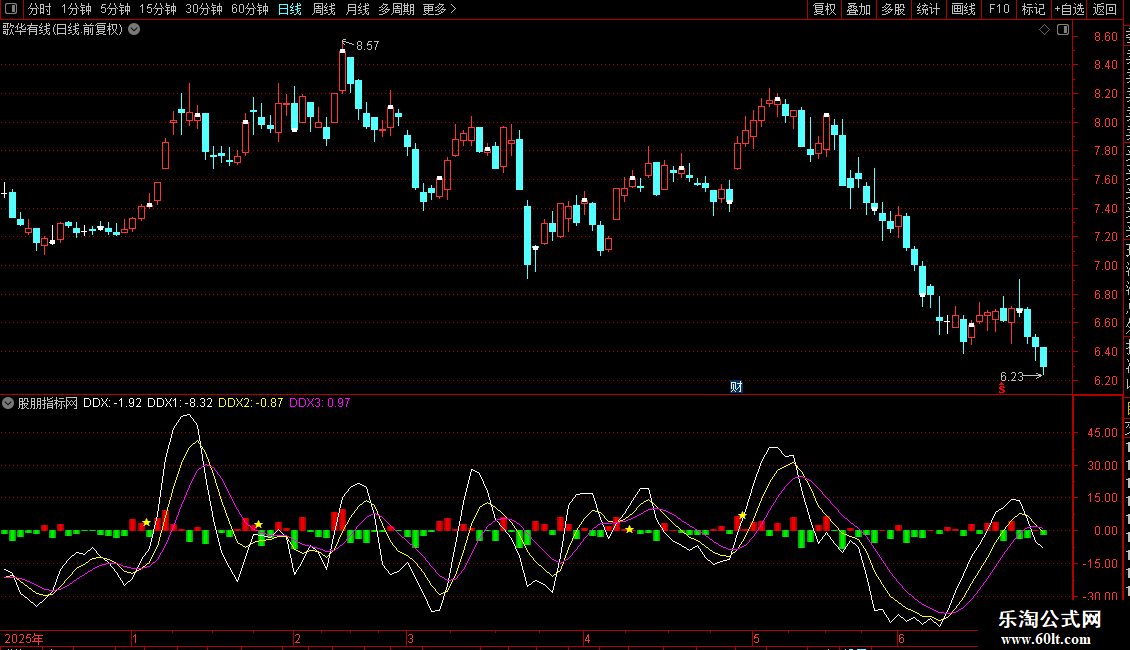Click the 复权 button
Viewport: 1130px width, 650px height.
coord(824,9)
